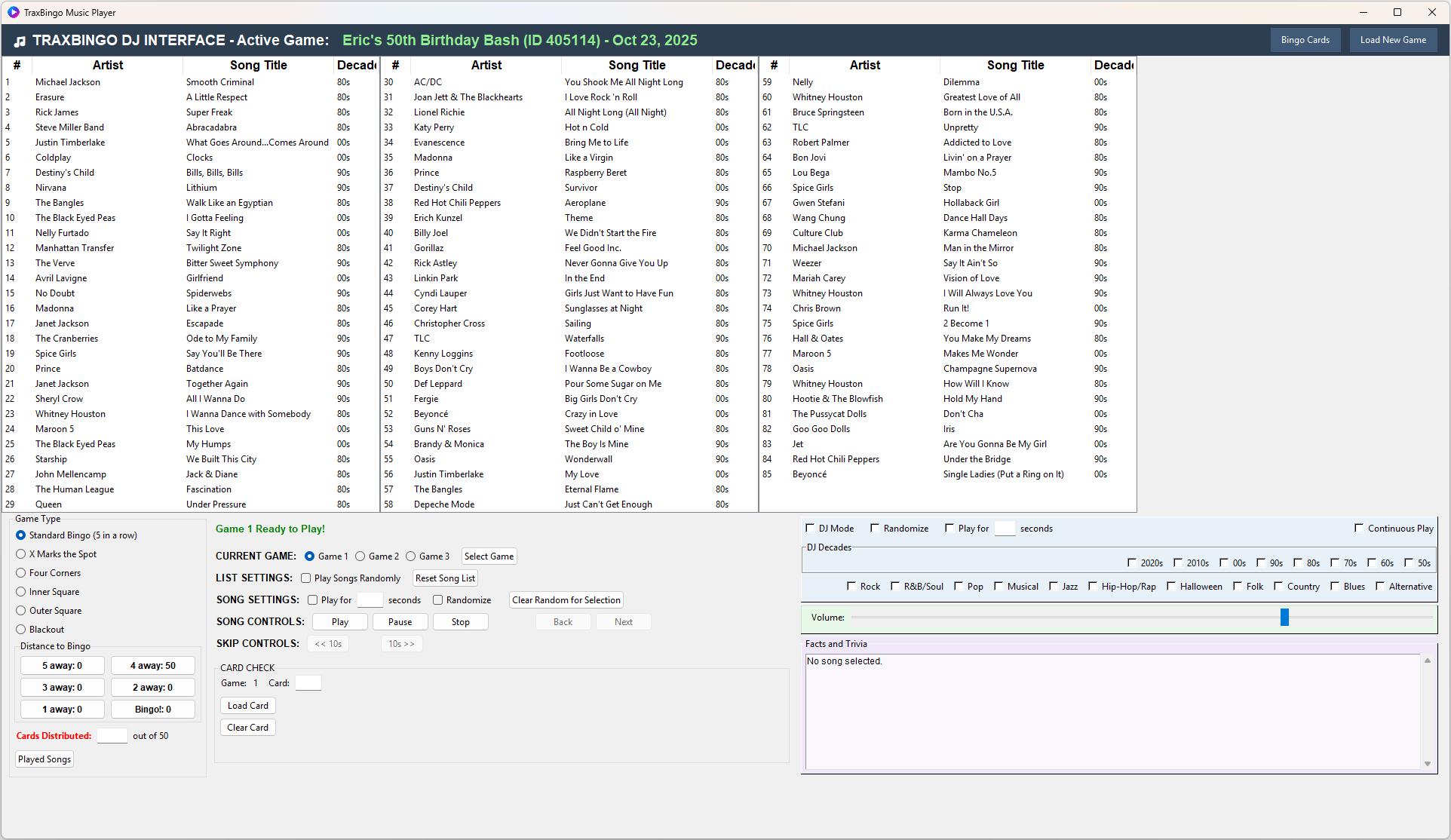Enable the DJ Mode checkbox

coord(810,529)
